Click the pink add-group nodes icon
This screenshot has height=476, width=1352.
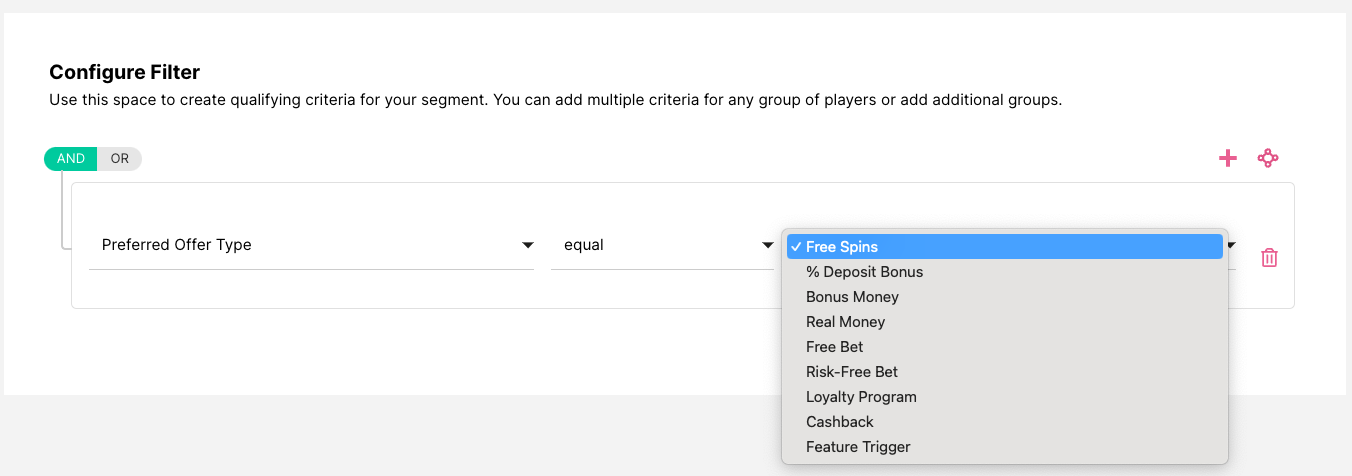pos(1268,158)
